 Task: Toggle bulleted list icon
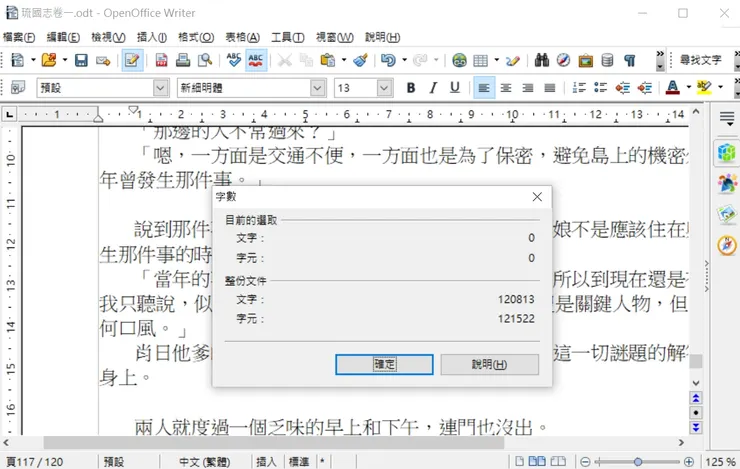[601, 88]
